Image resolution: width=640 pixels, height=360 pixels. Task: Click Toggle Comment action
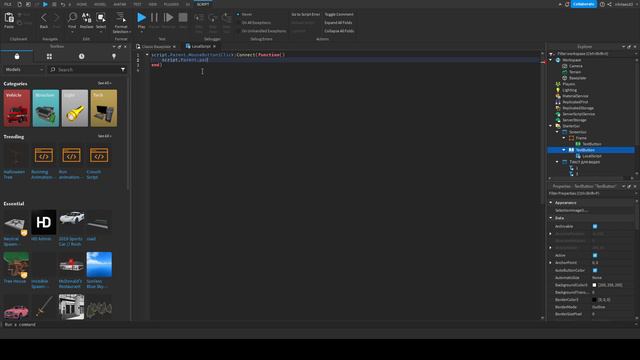pos(339,14)
